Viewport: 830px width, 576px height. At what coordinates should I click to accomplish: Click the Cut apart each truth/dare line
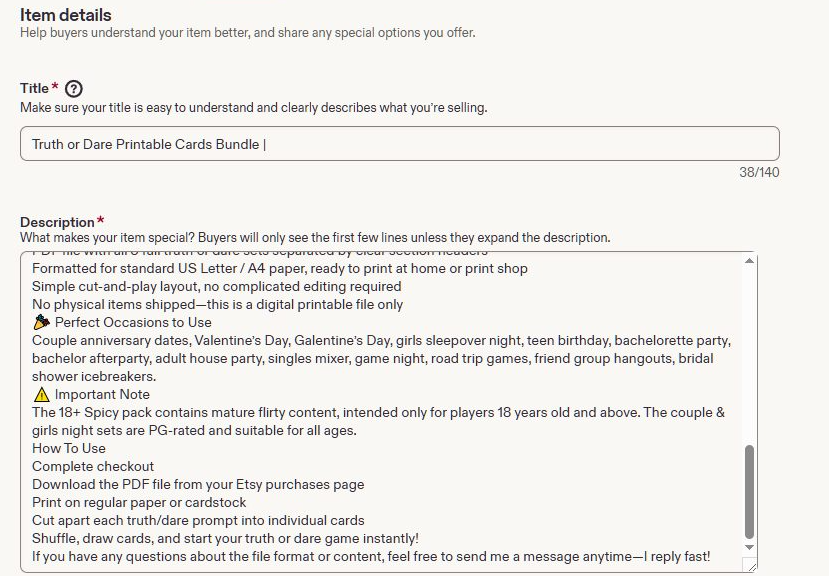point(198,520)
